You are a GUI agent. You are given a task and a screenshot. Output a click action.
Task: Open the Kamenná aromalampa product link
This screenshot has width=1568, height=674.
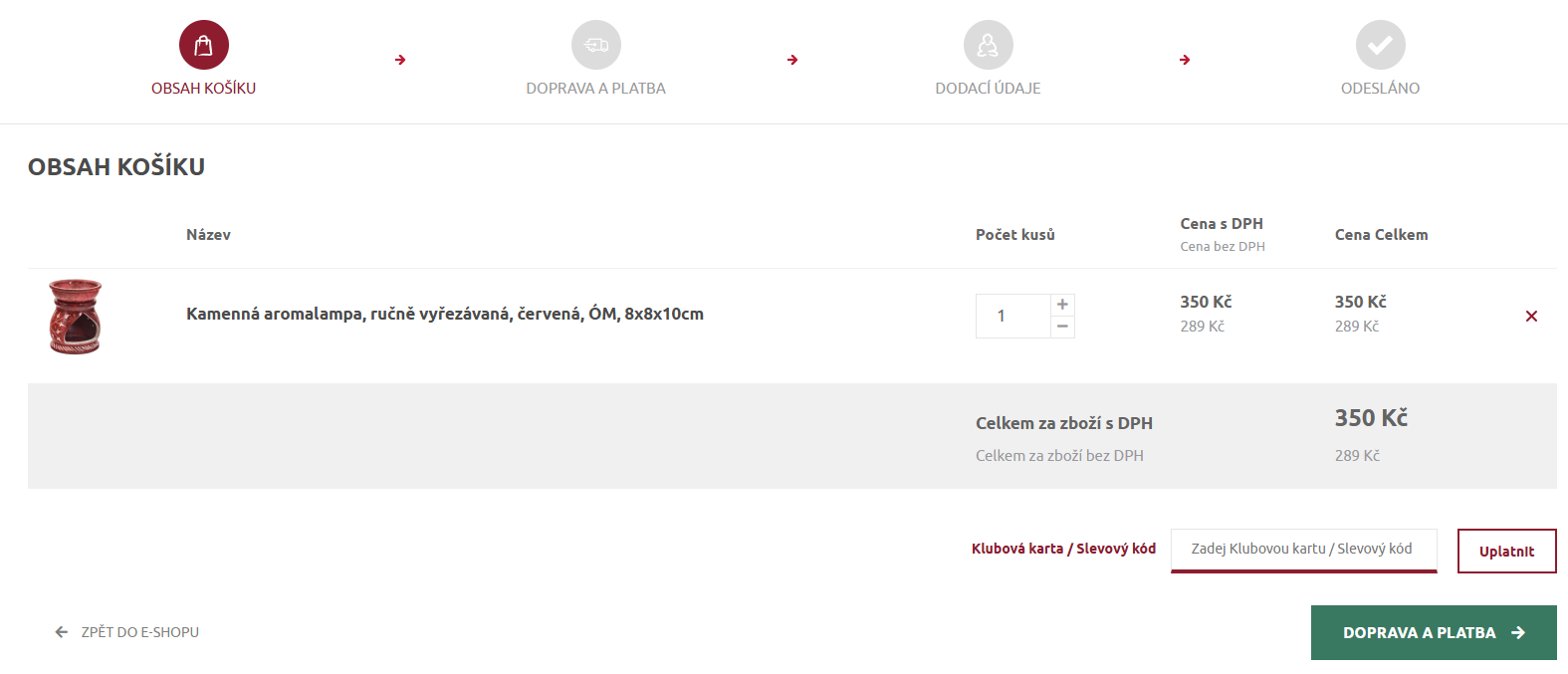point(444,314)
